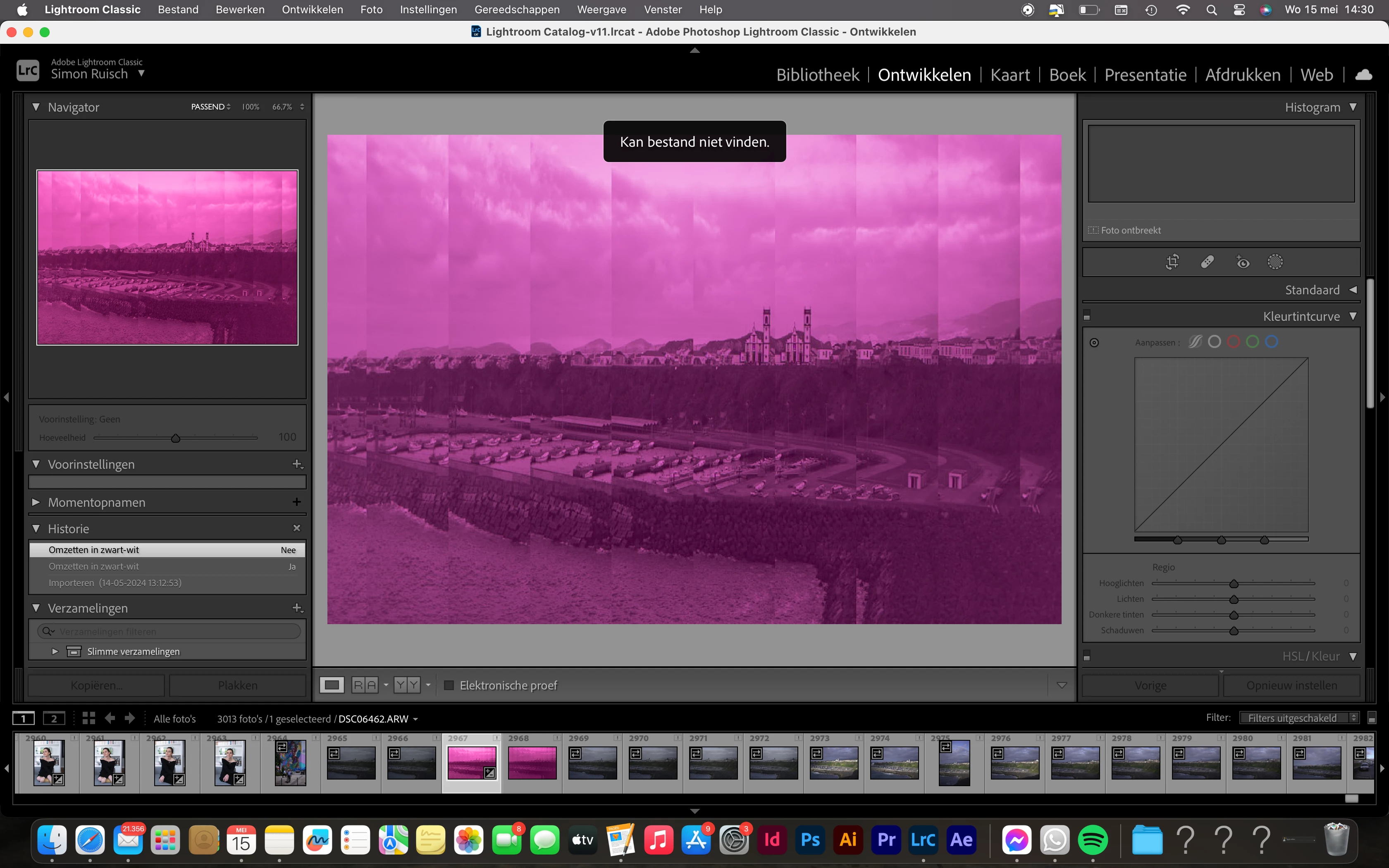
Task: Add new preset with Voorinstellingen plus icon
Action: (x=297, y=464)
